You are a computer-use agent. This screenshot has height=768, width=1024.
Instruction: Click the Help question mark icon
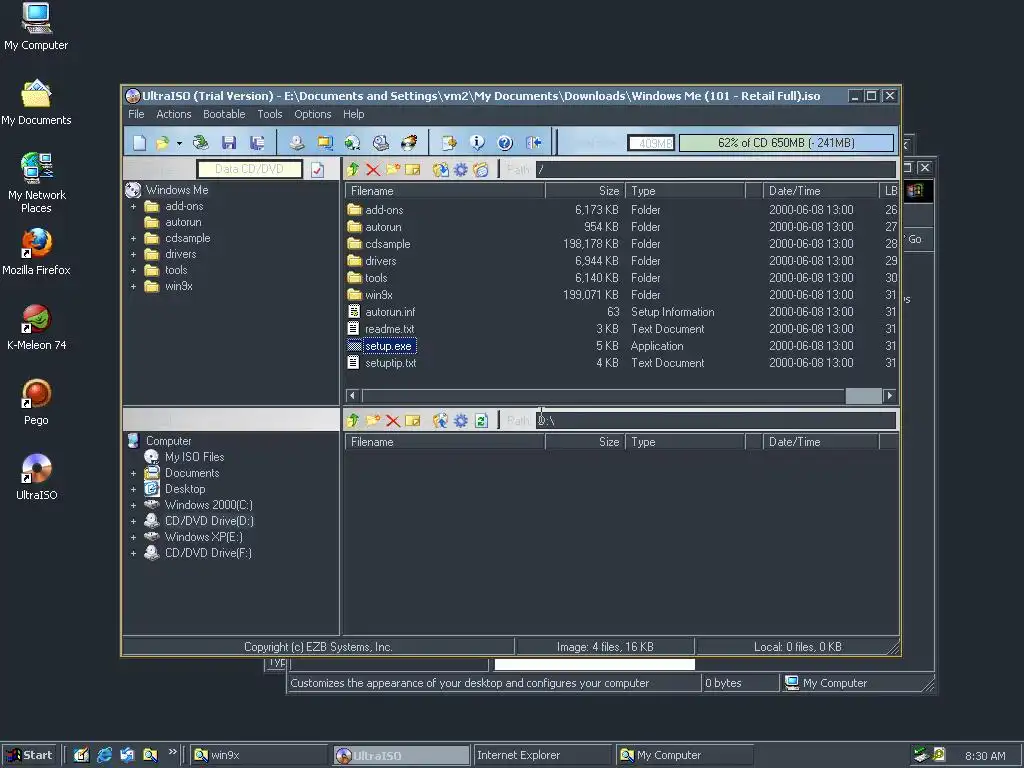coord(505,142)
